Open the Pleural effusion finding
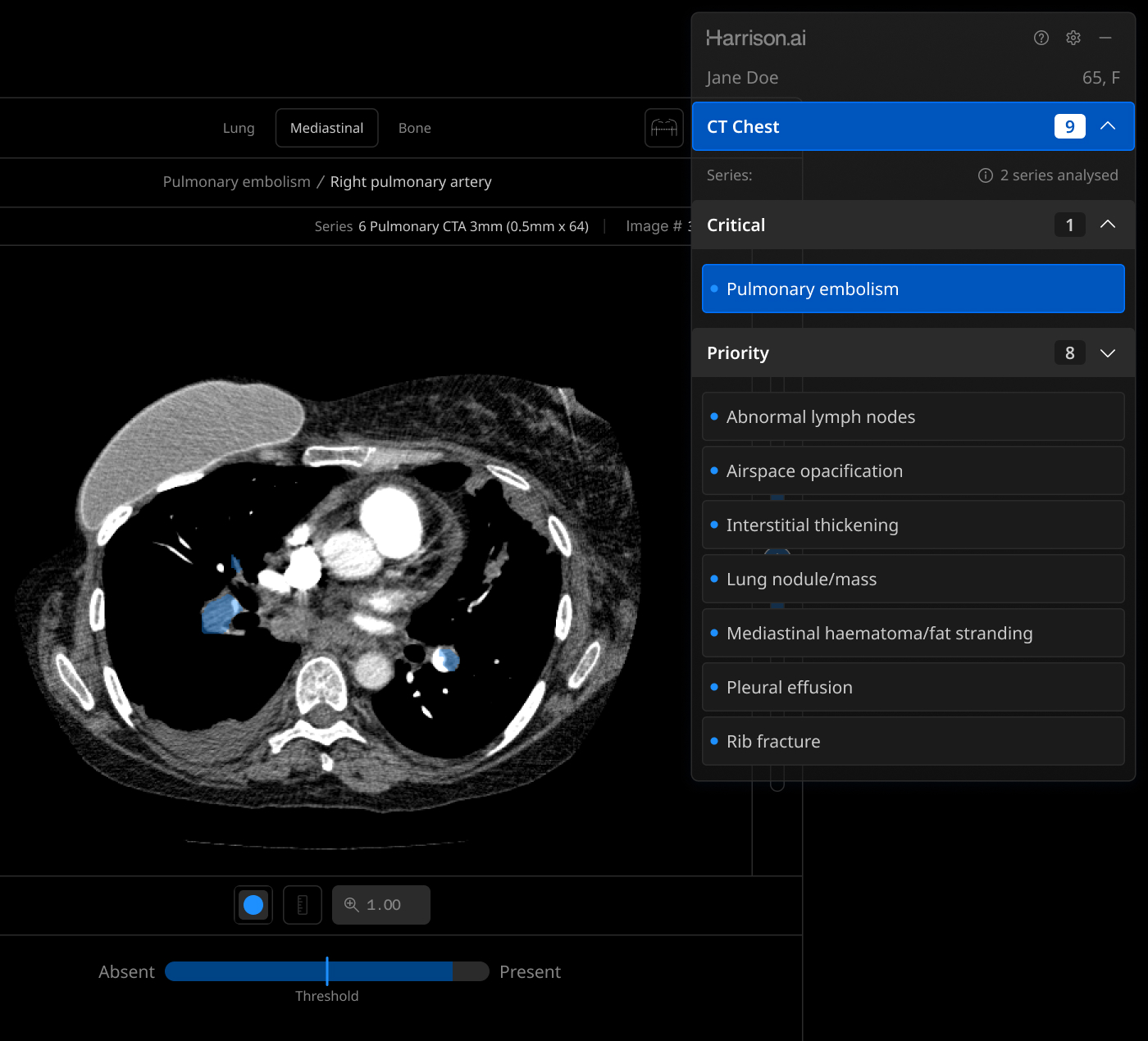The height and width of the screenshot is (1041, 1148). pos(913,687)
